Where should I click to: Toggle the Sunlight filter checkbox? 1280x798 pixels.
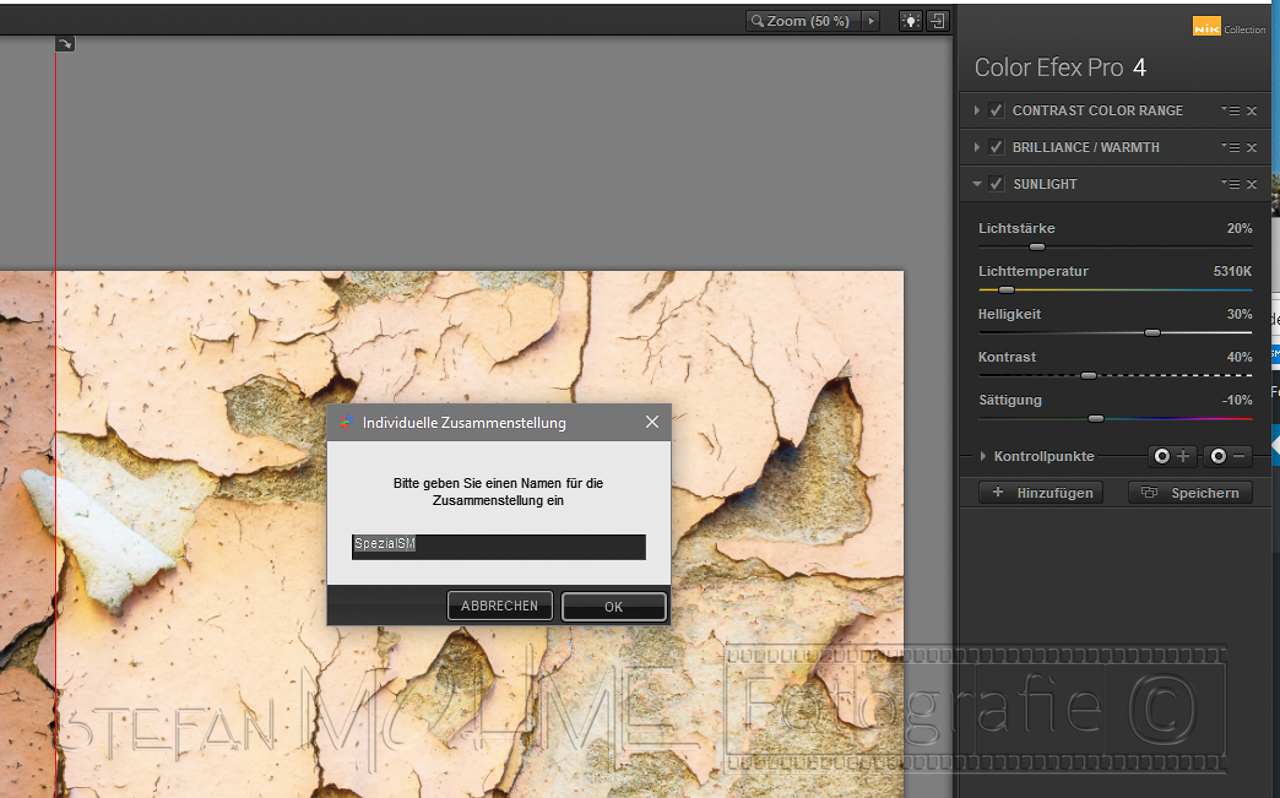point(996,184)
